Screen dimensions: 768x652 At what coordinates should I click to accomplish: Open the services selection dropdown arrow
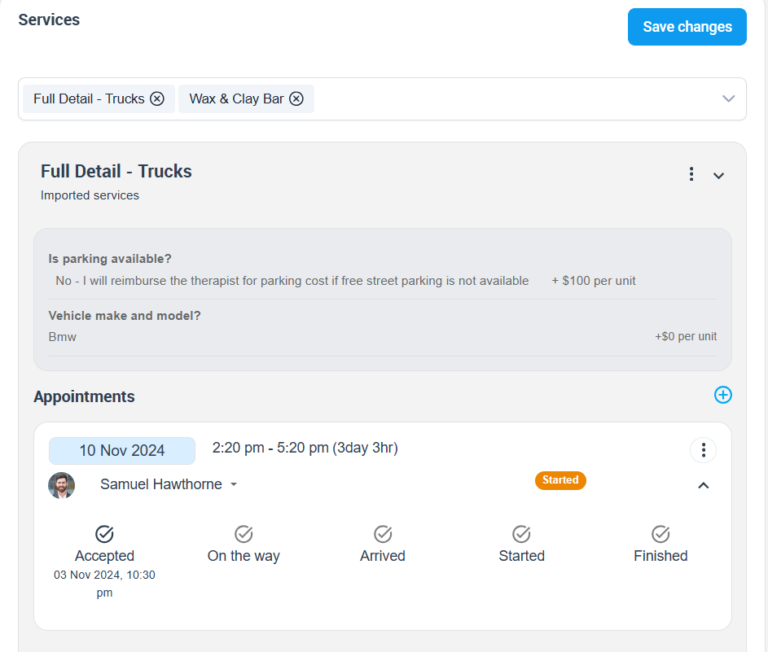click(x=728, y=99)
